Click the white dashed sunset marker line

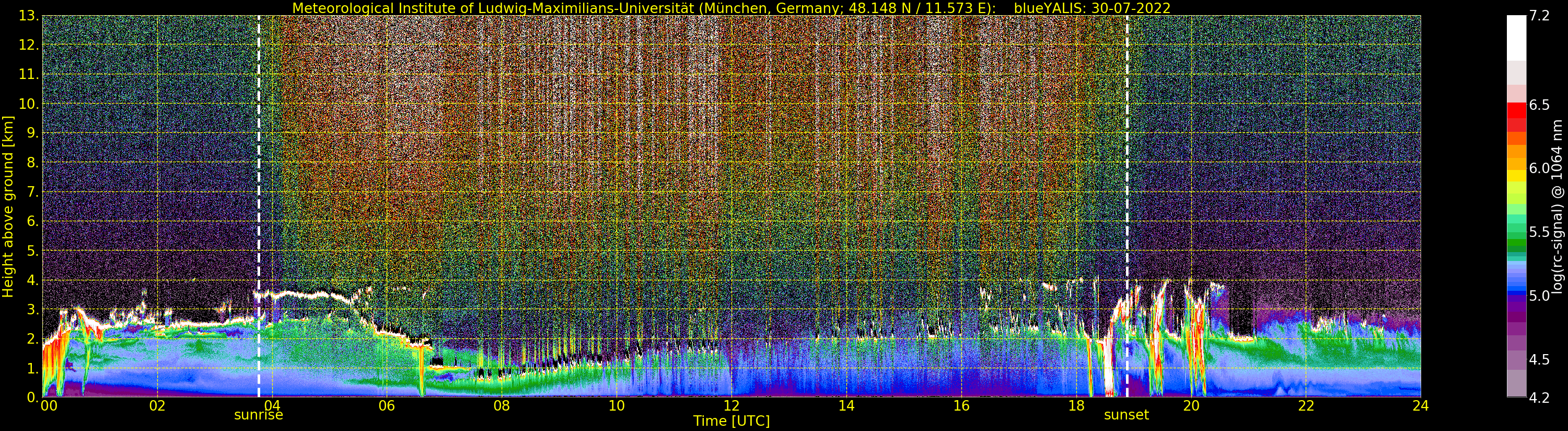point(1128,207)
